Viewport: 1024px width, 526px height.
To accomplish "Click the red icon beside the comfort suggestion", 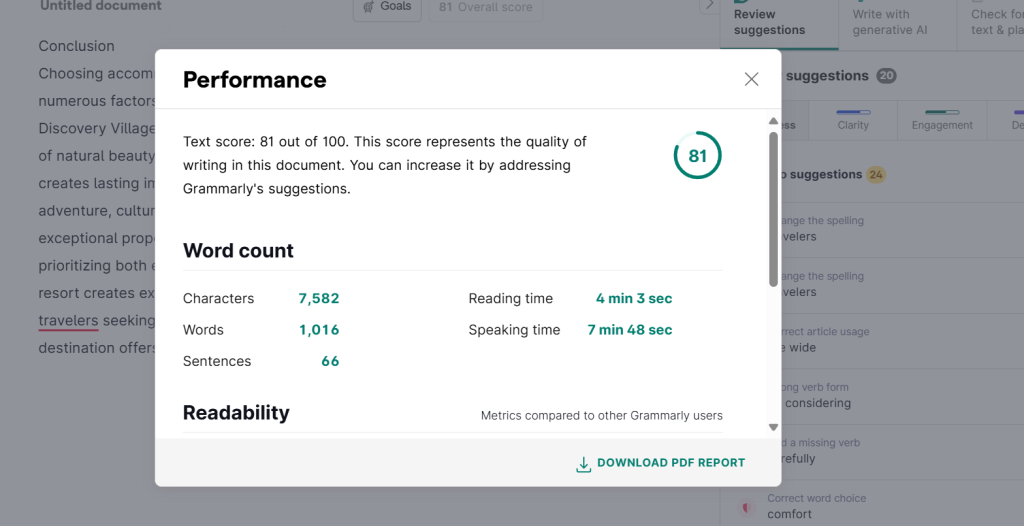I will click(x=743, y=507).
